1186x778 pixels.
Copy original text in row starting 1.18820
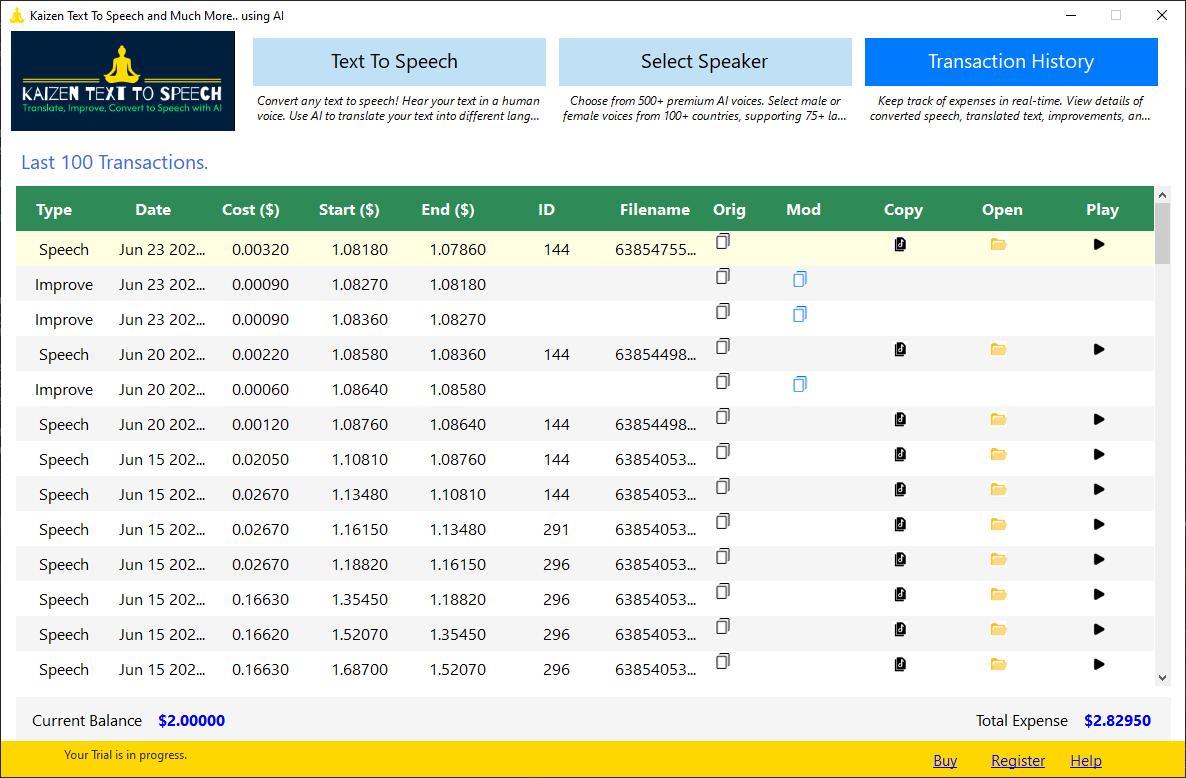point(723,556)
